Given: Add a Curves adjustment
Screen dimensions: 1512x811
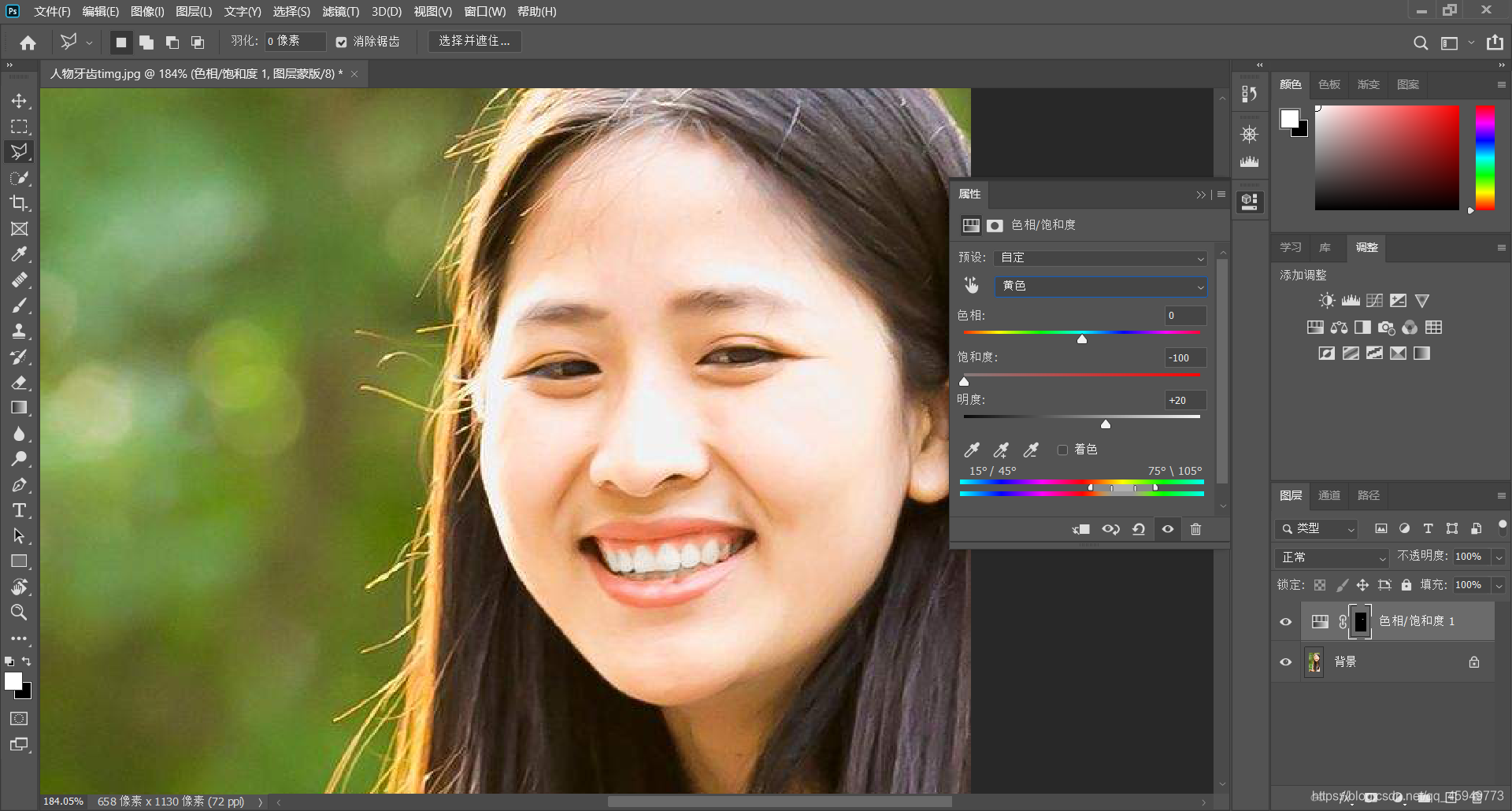Looking at the screenshot, I should (x=1374, y=301).
